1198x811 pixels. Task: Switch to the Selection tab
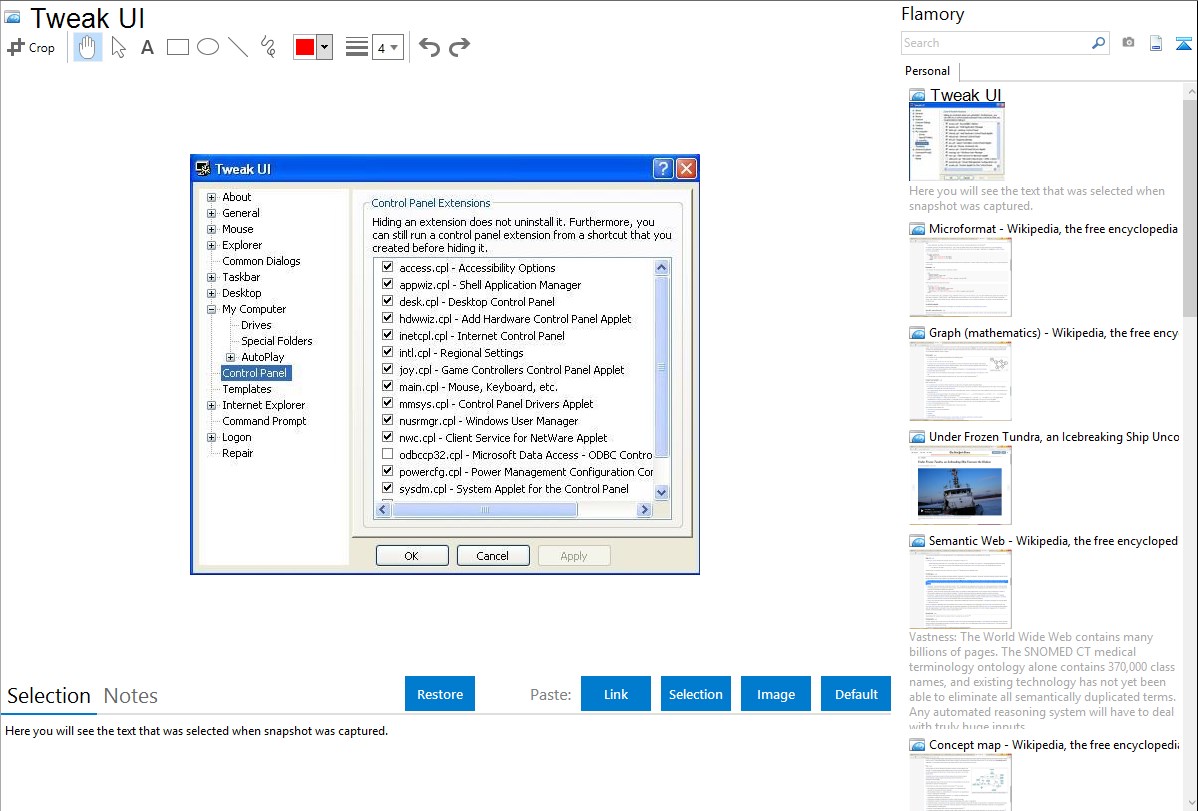49,696
